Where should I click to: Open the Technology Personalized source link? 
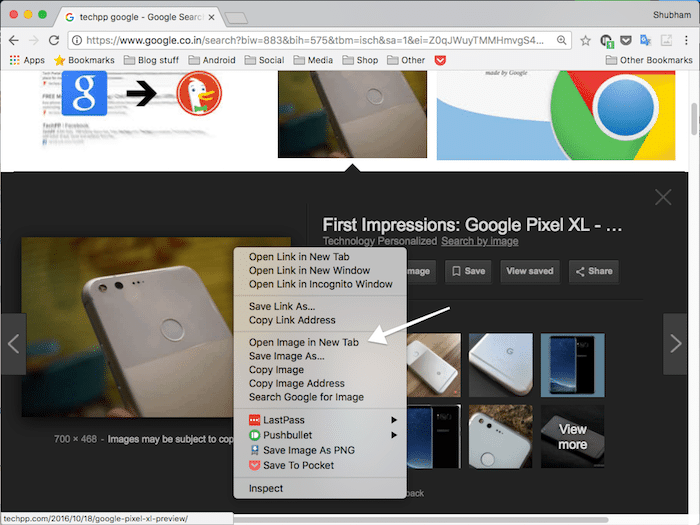click(380, 241)
